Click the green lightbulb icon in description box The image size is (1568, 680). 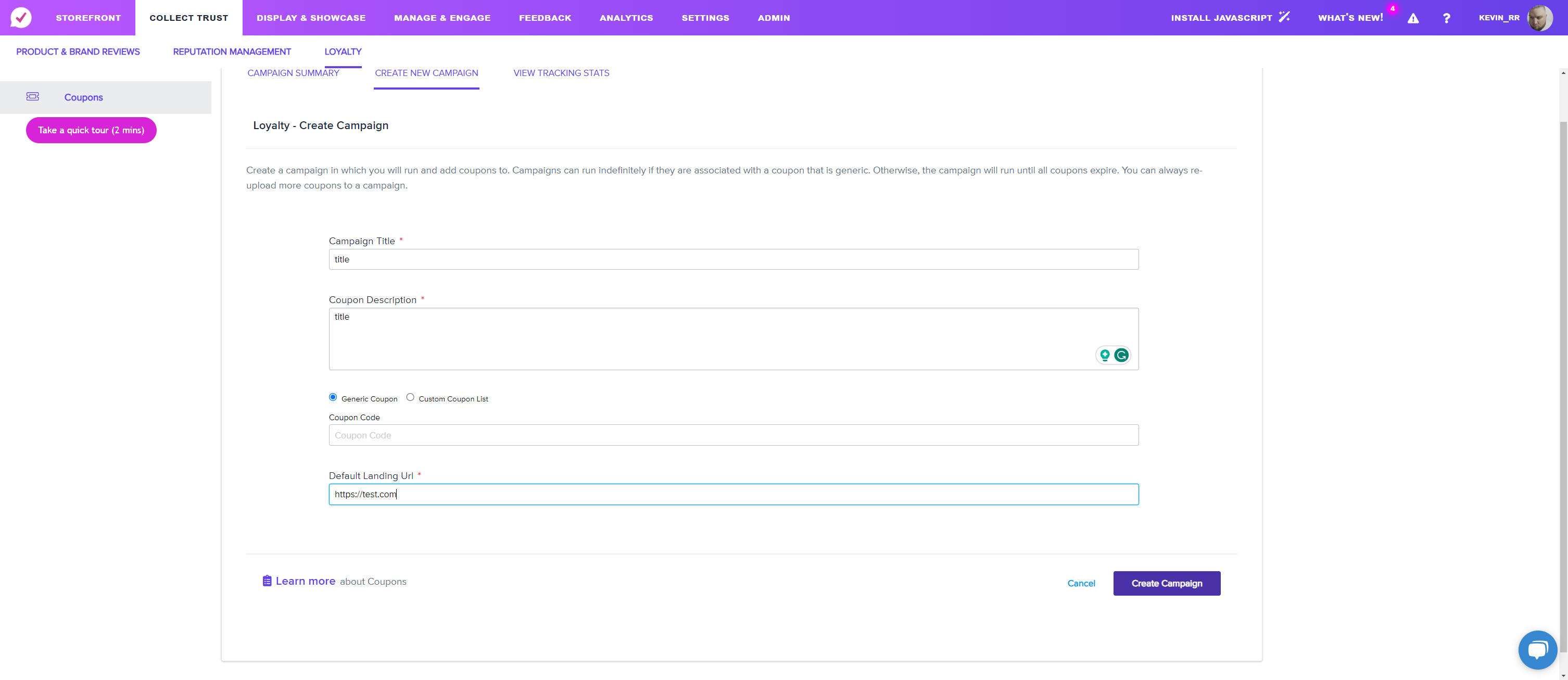coord(1104,355)
